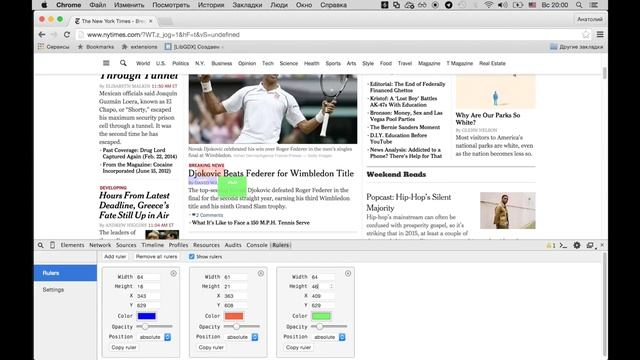Open the Console DevTools tab
The width and height of the screenshot is (640, 360).
click(x=257, y=245)
